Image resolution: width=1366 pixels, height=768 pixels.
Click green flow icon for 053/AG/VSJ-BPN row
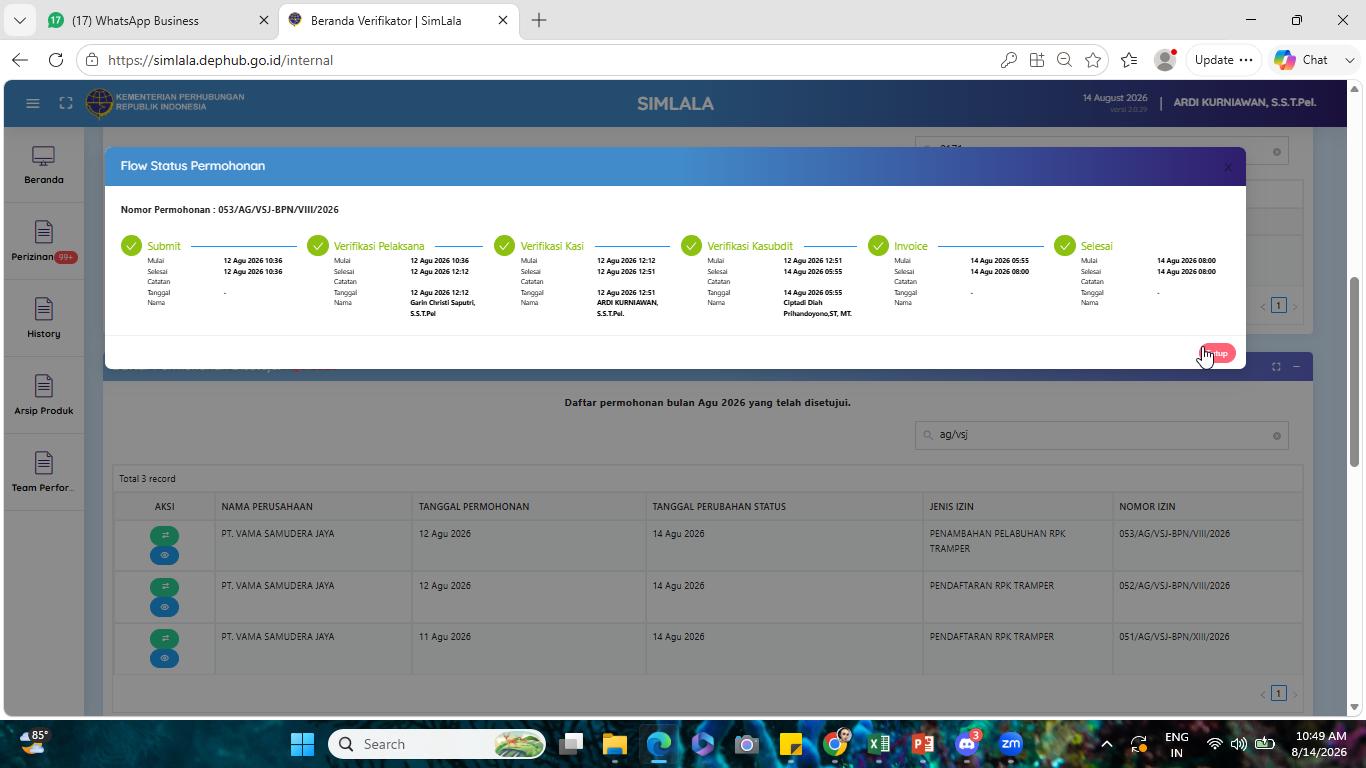164,535
